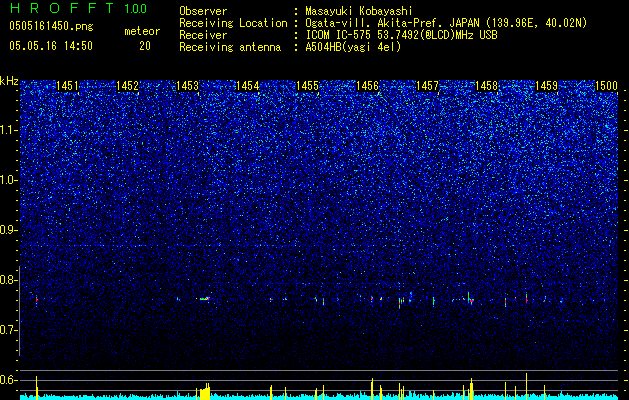Click the meteor count value 20
Image resolution: width=629 pixels, height=400 pixels.
(x=145, y=46)
